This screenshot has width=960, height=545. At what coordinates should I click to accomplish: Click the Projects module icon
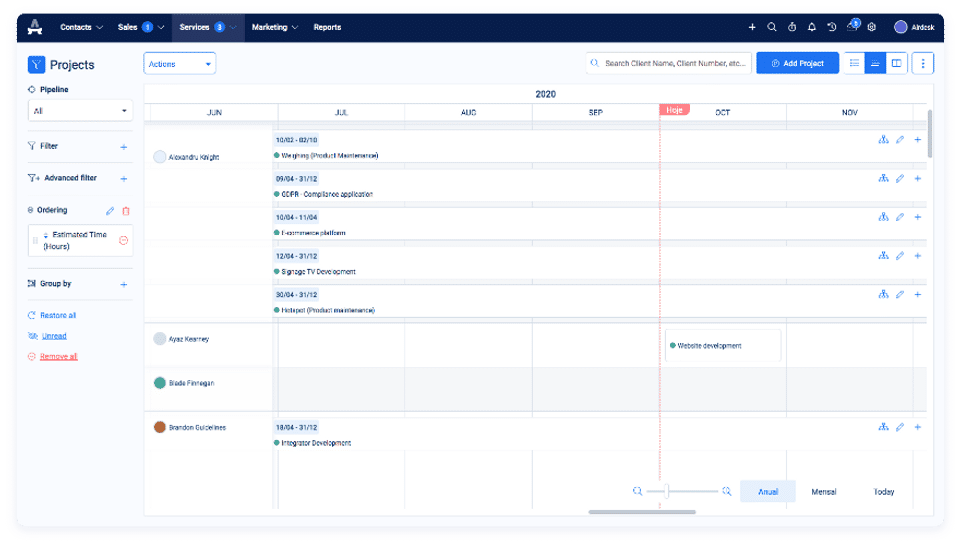pos(36,64)
